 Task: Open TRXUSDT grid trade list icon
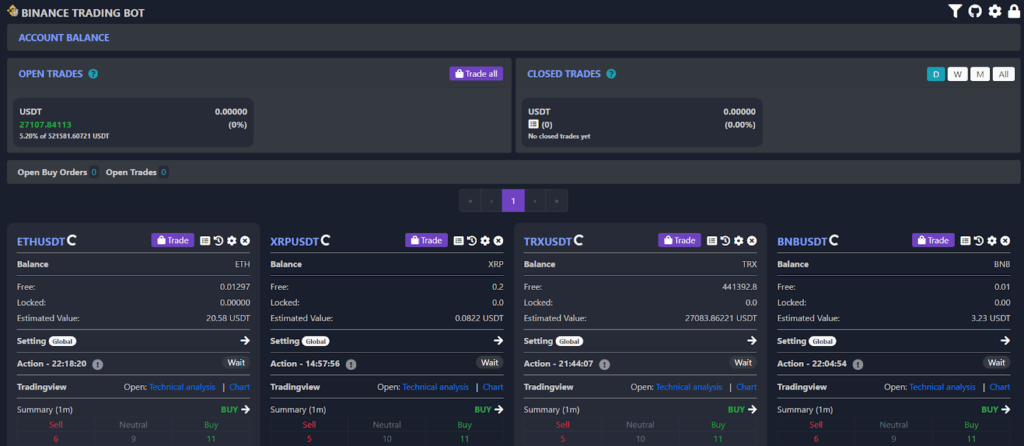pyautogui.click(x=712, y=240)
